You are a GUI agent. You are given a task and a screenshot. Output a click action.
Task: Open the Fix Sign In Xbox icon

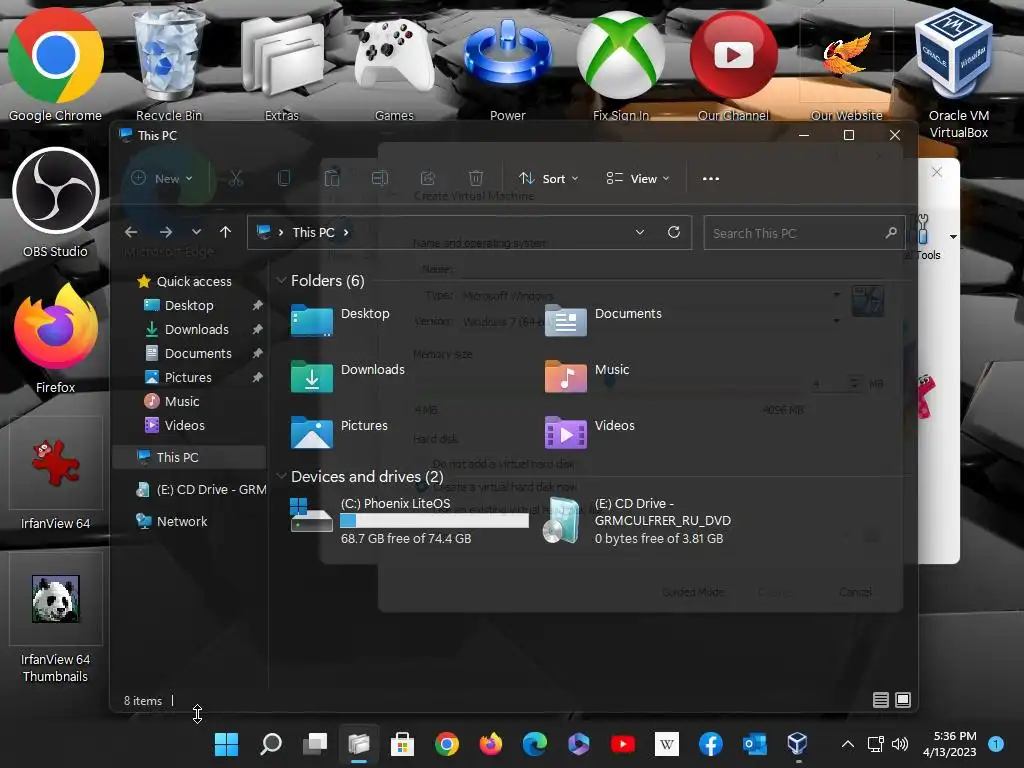point(620,64)
